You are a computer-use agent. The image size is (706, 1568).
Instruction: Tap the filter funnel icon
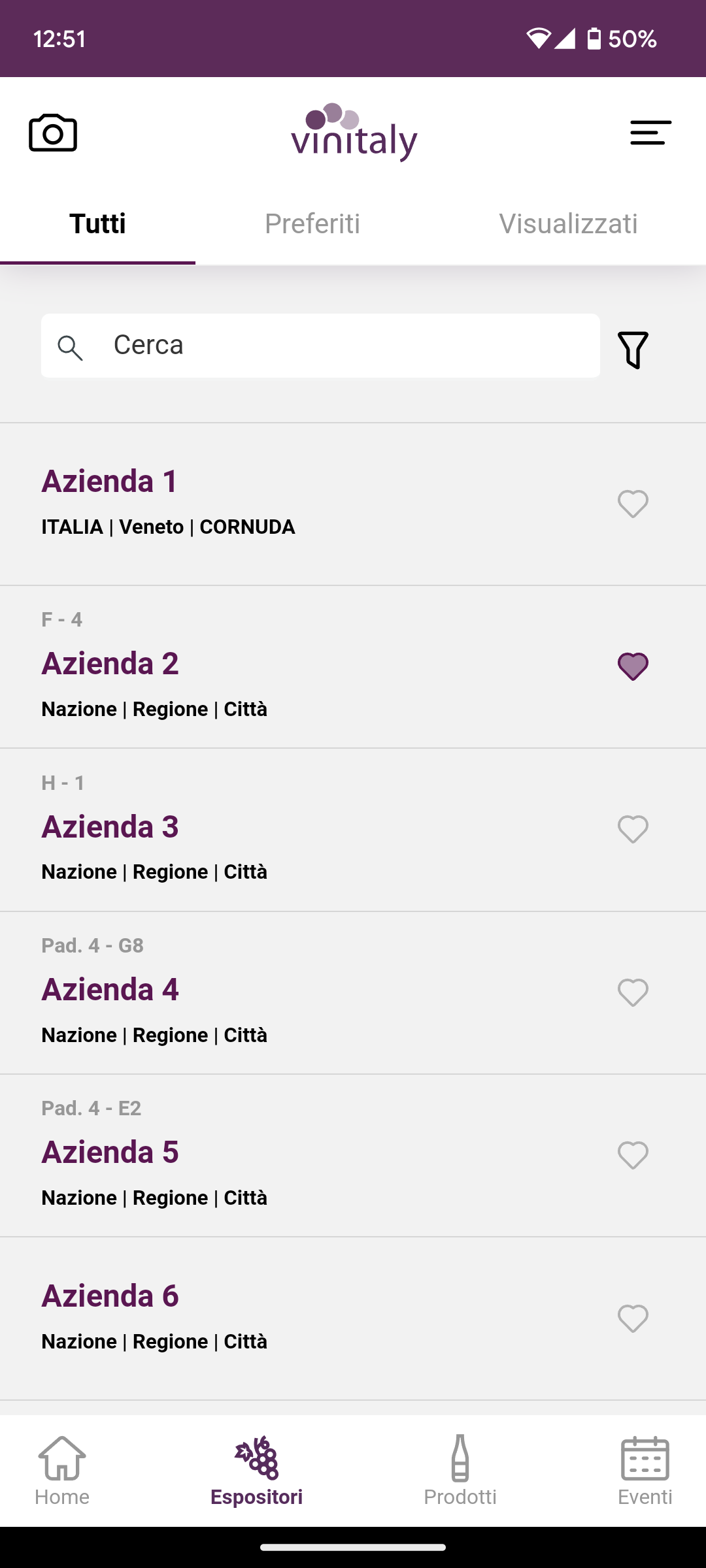[x=633, y=350]
